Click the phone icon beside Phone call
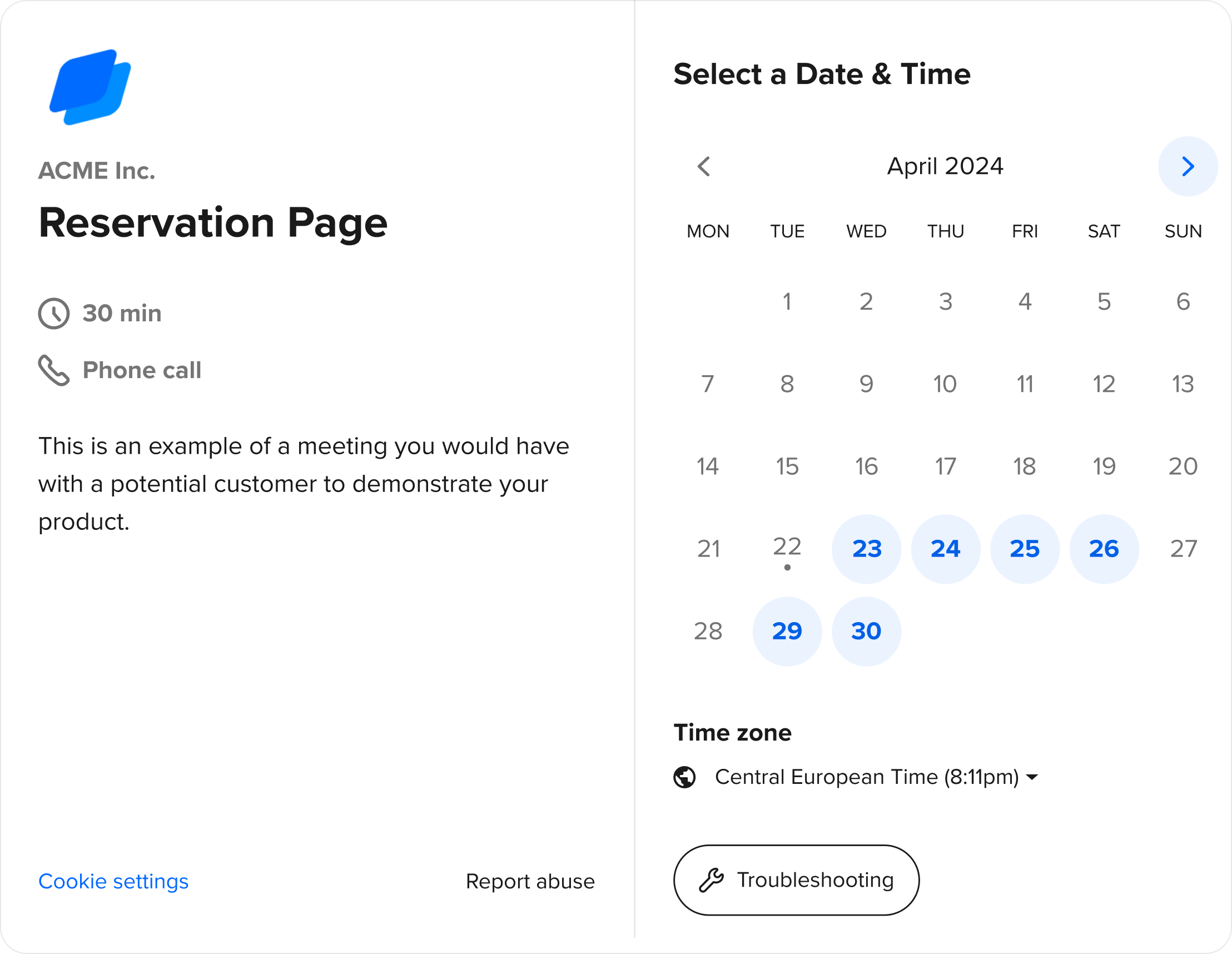1232x954 pixels. [53, 371]
